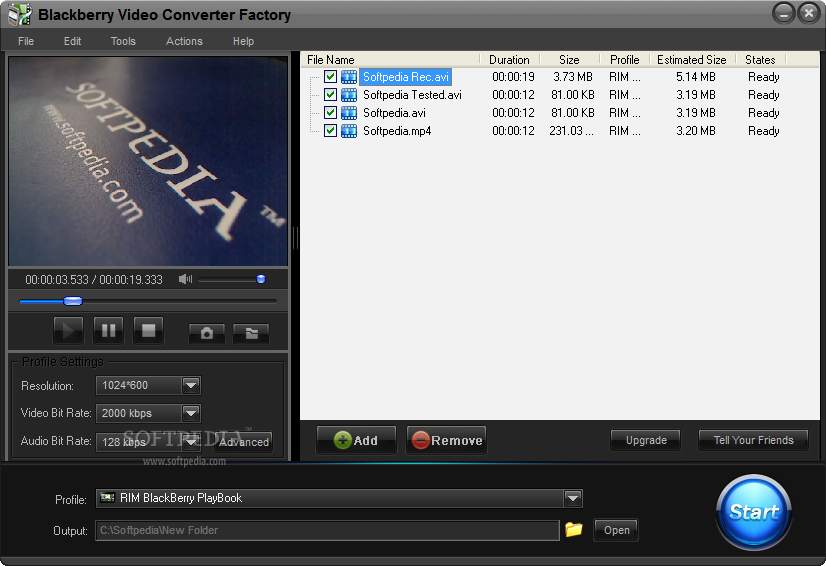Click the device icon in Profile field
Image resolution: width=826 pixels, height=566 pixels.
(x=107, y=497)
